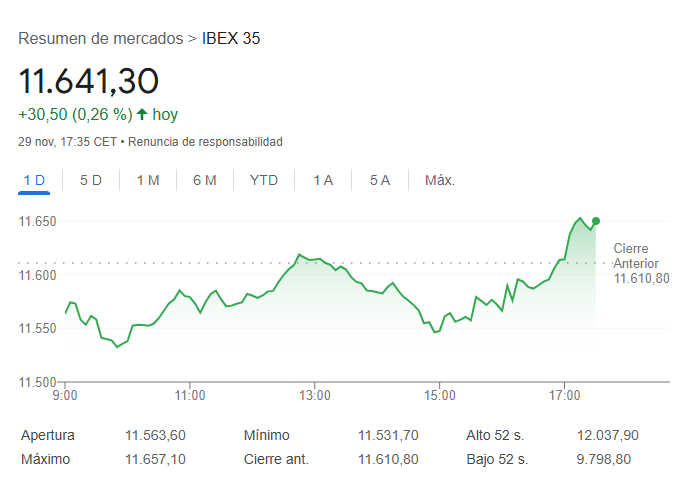Click the green upward arrow icon
Screen dimensions: 696x486
click(x=142, y=114)
